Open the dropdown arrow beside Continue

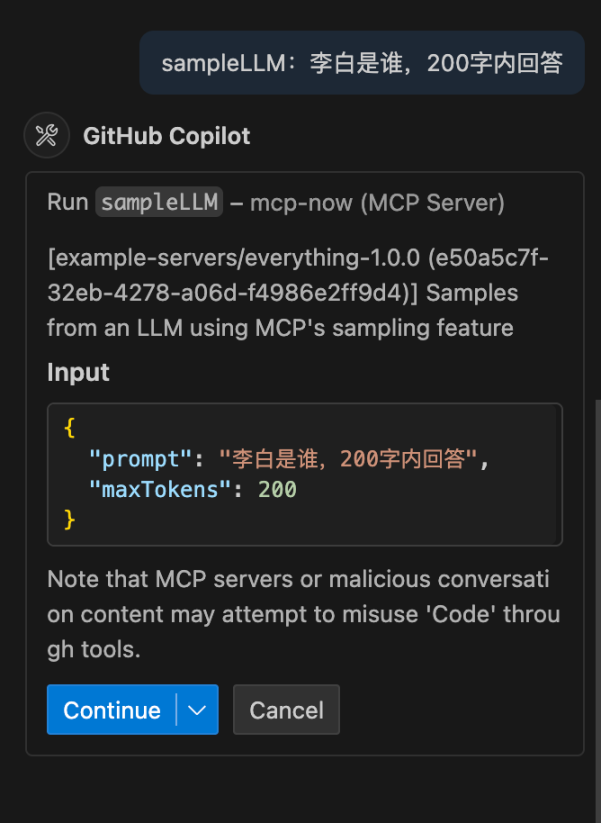(x=198, y=710)
